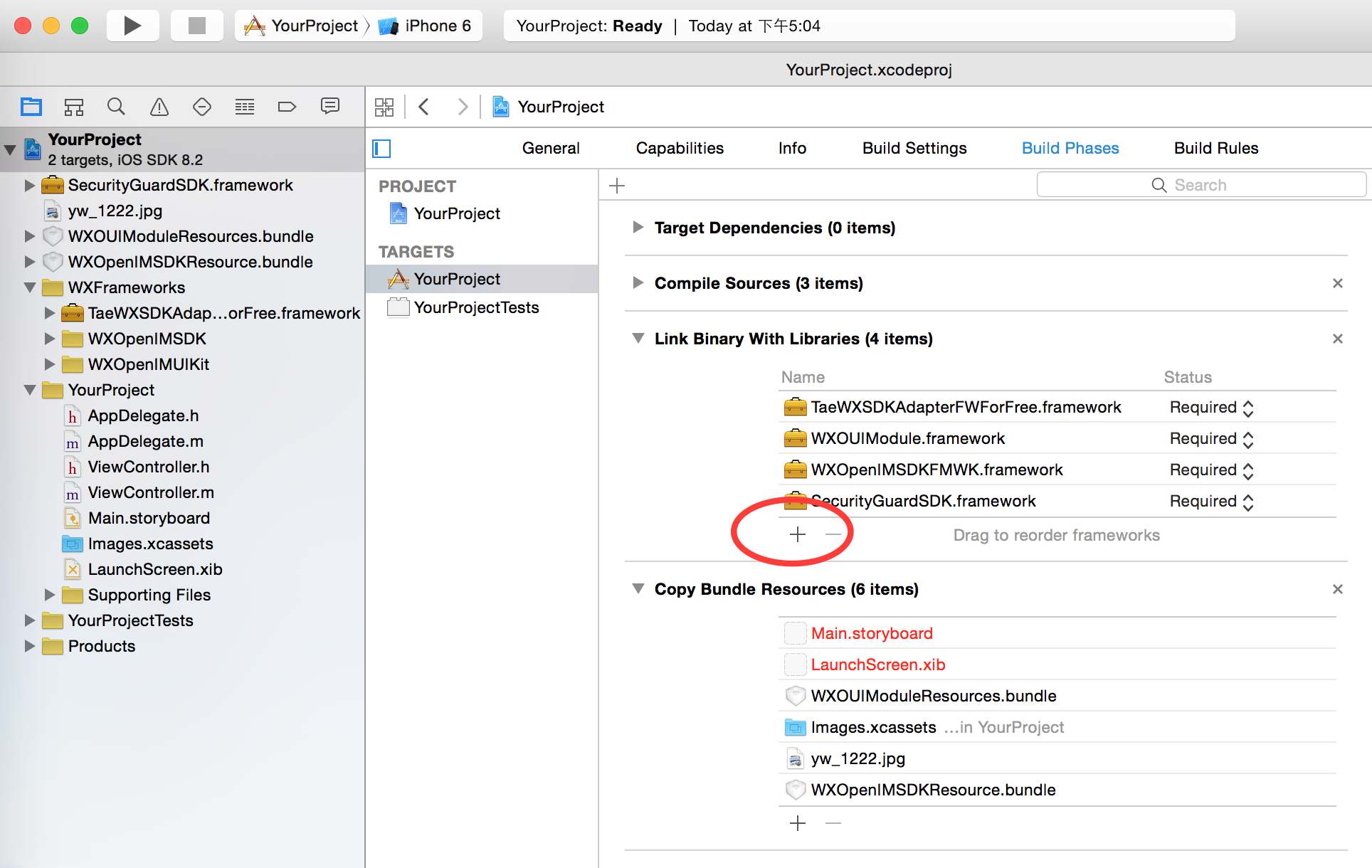Select the YourProjectTests target
This screenshot has height=868, width=1372.
(x=476, y=307)
